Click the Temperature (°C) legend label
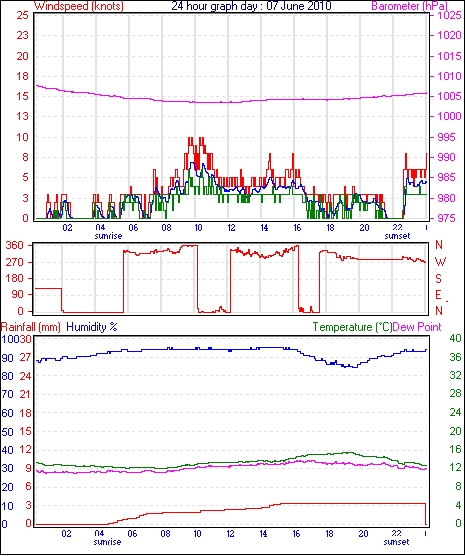 (x=352, y=327)
